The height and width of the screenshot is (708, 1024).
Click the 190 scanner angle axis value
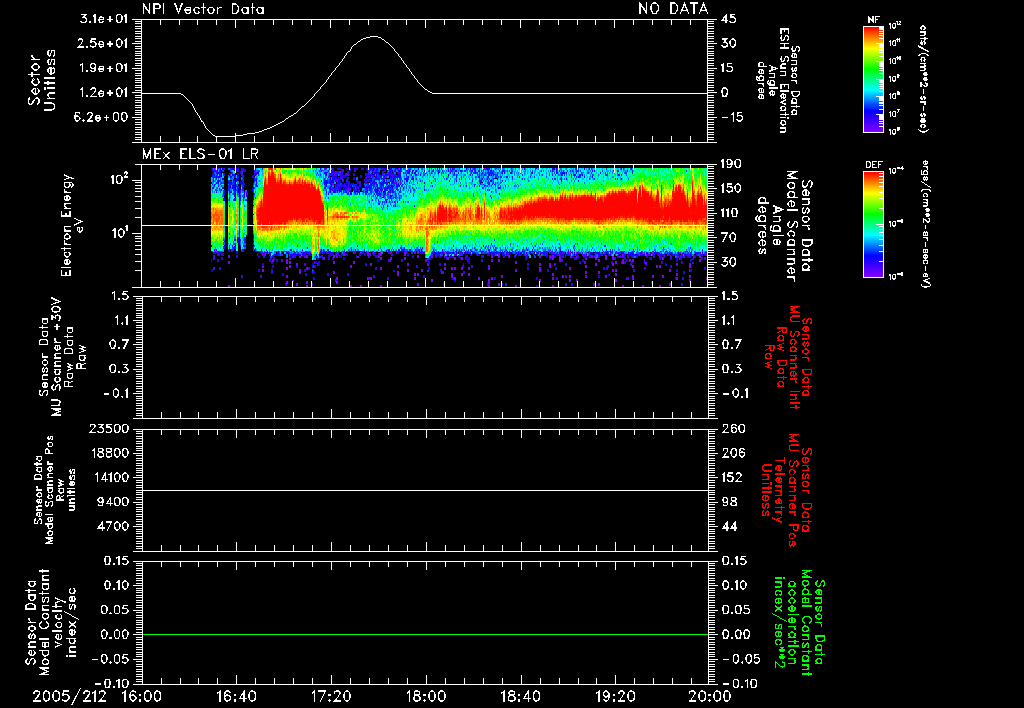click(x=732, y=164)
